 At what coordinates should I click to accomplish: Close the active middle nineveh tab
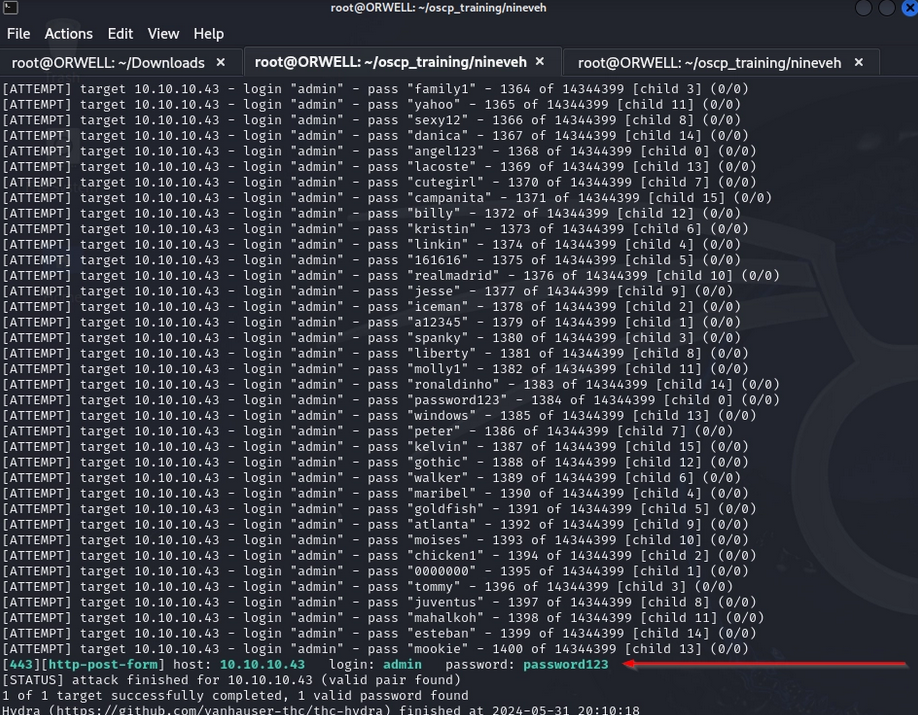540,62
